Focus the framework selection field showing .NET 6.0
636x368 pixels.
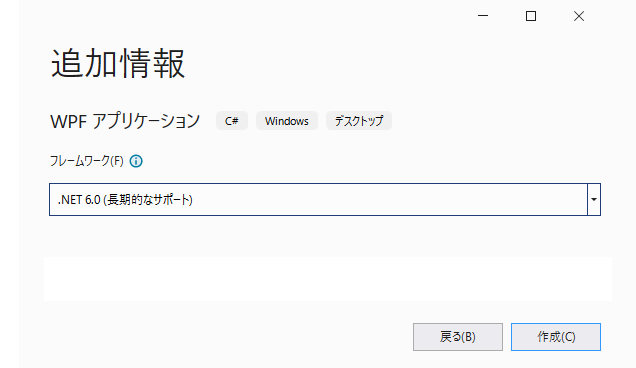(318, 199)
